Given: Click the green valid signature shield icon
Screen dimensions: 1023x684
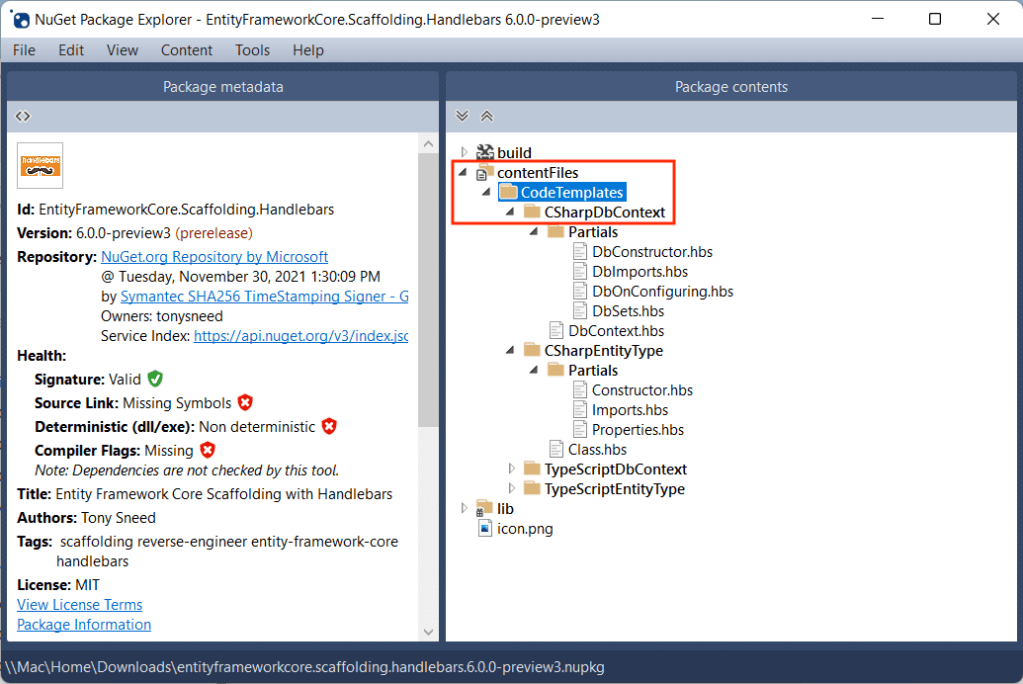Looking at the screenshot, I should click(x=155, y=379).
